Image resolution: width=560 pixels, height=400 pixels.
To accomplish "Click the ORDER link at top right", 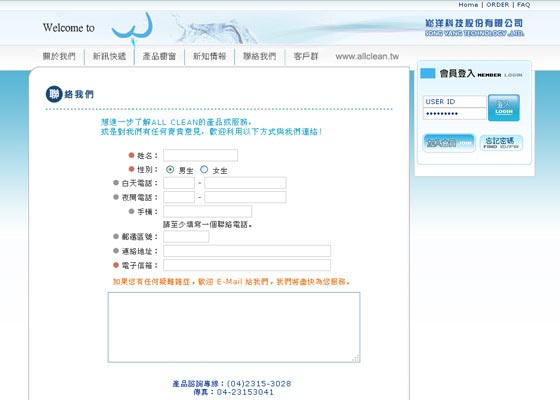I will tap(498, 5).
